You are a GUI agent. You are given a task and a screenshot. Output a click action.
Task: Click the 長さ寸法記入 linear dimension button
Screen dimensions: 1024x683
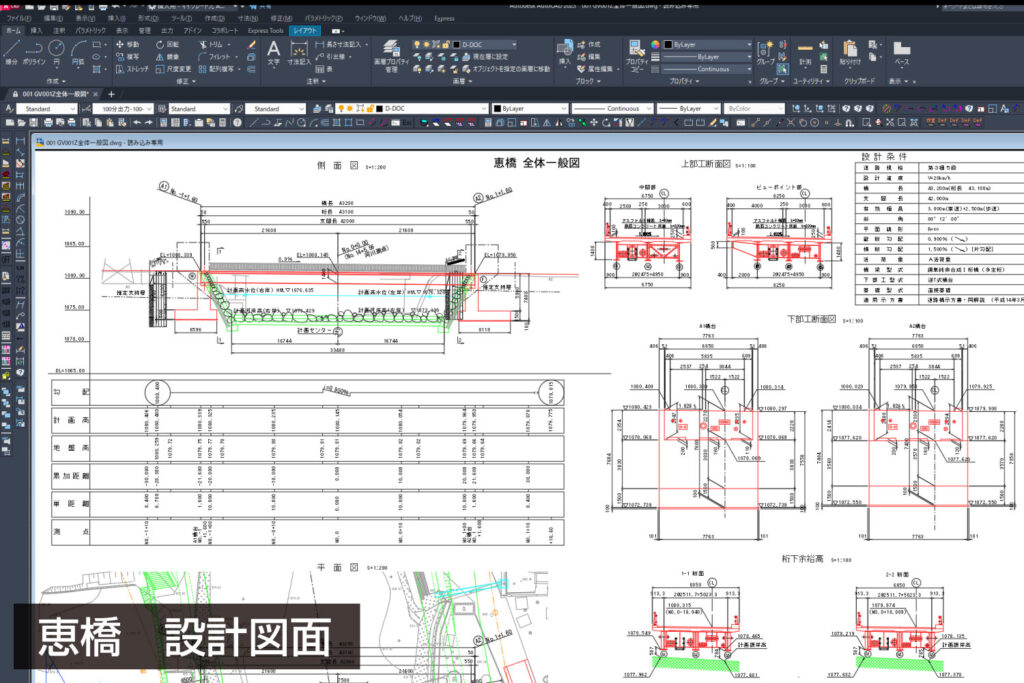click(339, 44)
